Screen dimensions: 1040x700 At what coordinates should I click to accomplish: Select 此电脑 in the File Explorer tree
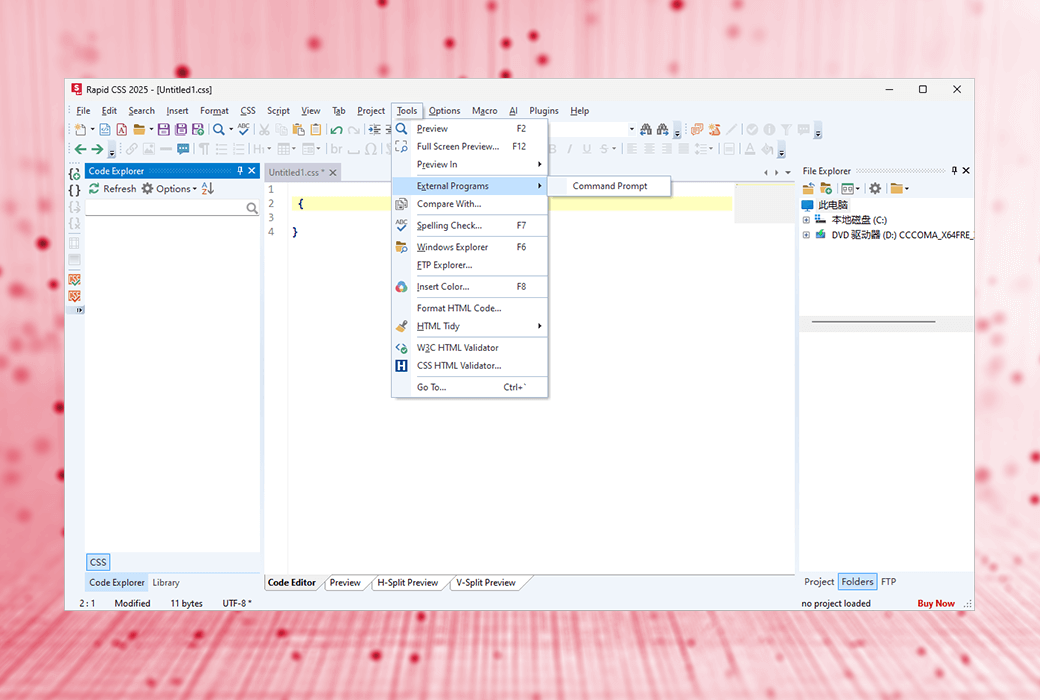[832, 205]
